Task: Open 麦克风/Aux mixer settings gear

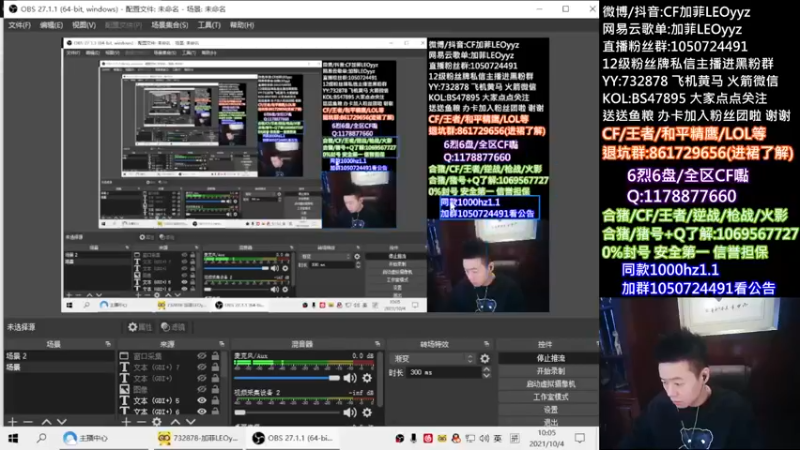Action: coord(367,378)
